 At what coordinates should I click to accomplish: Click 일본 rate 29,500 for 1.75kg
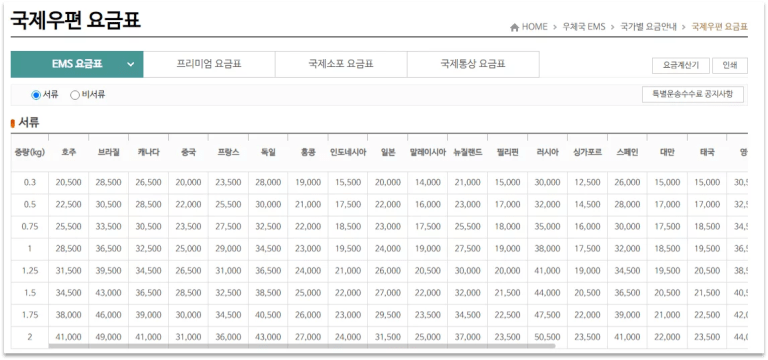pyautogui.click(x=387, y=315)
